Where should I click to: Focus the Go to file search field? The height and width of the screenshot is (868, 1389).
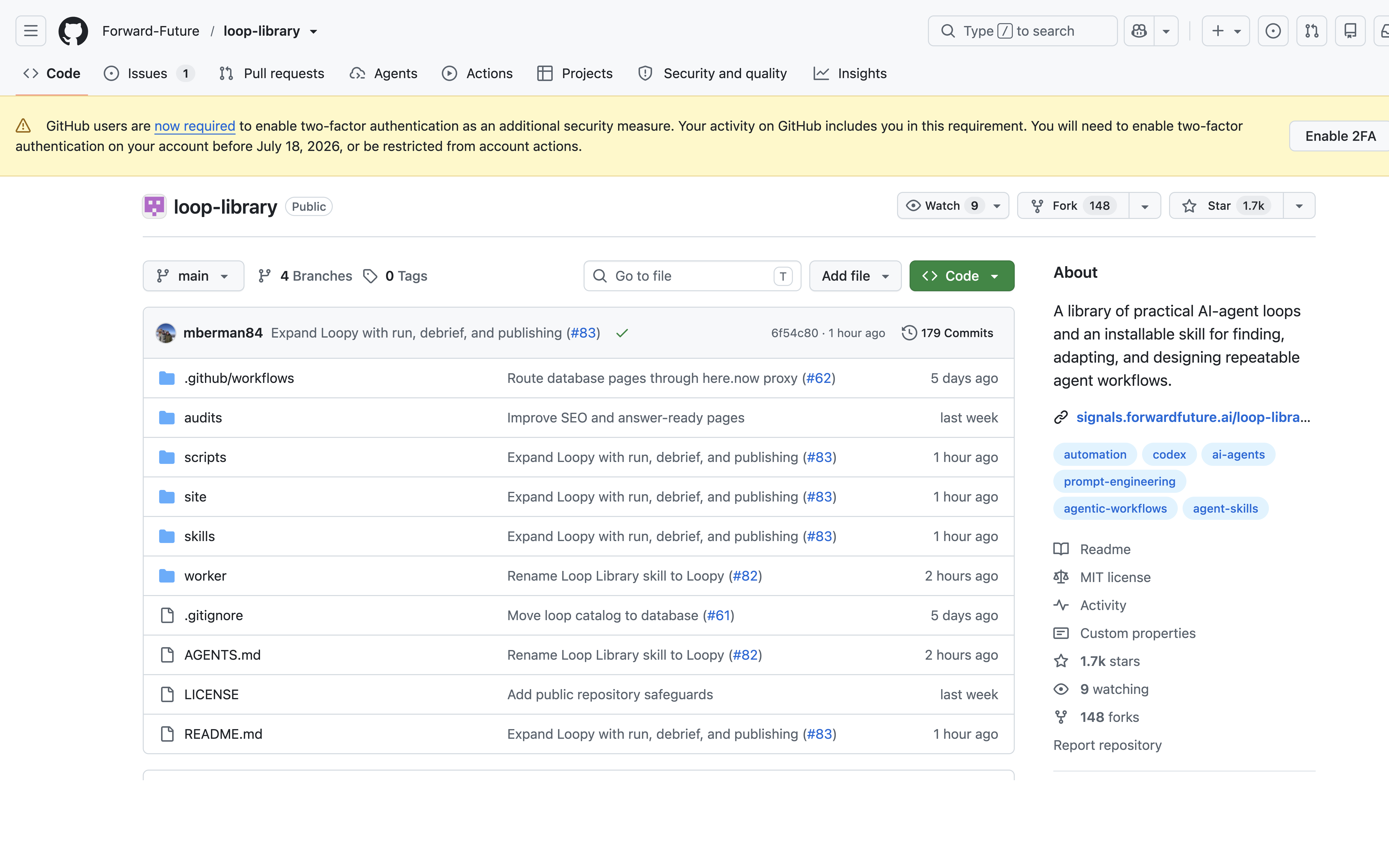click(x=692, y=276)
